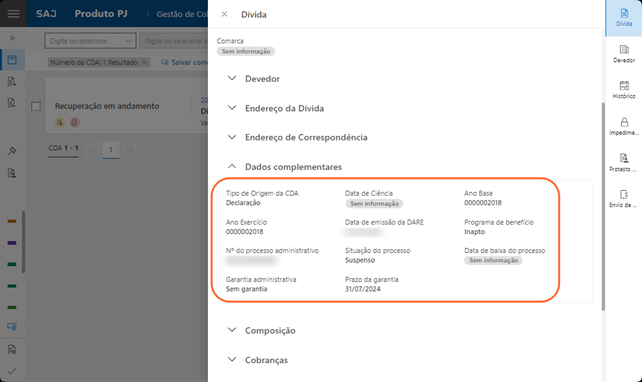Open the first Digite ou selecione dropdown
This screenshot has height=382, width=642.
tap(90, 41)
